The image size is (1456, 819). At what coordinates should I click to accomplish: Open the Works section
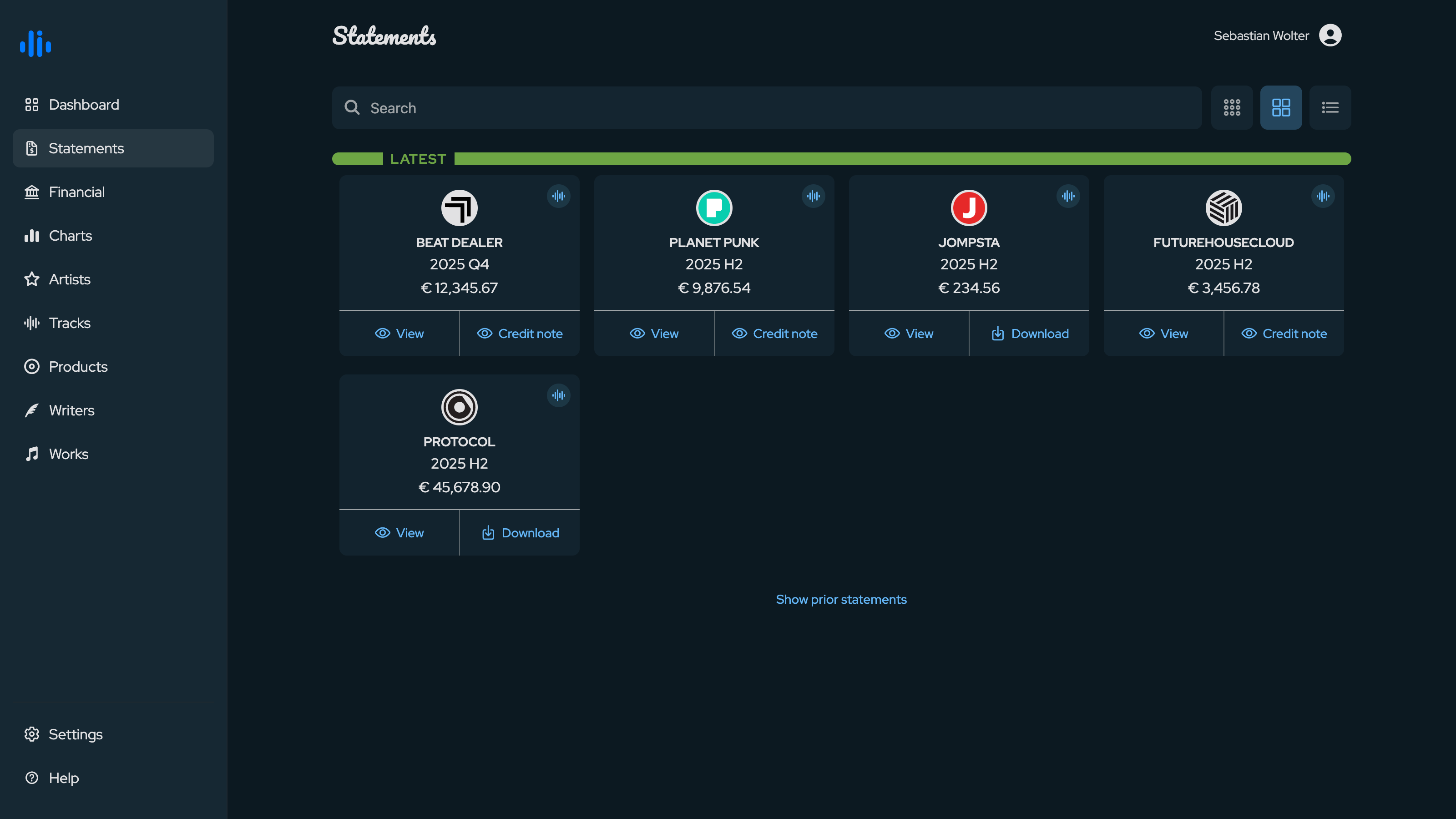113,454
